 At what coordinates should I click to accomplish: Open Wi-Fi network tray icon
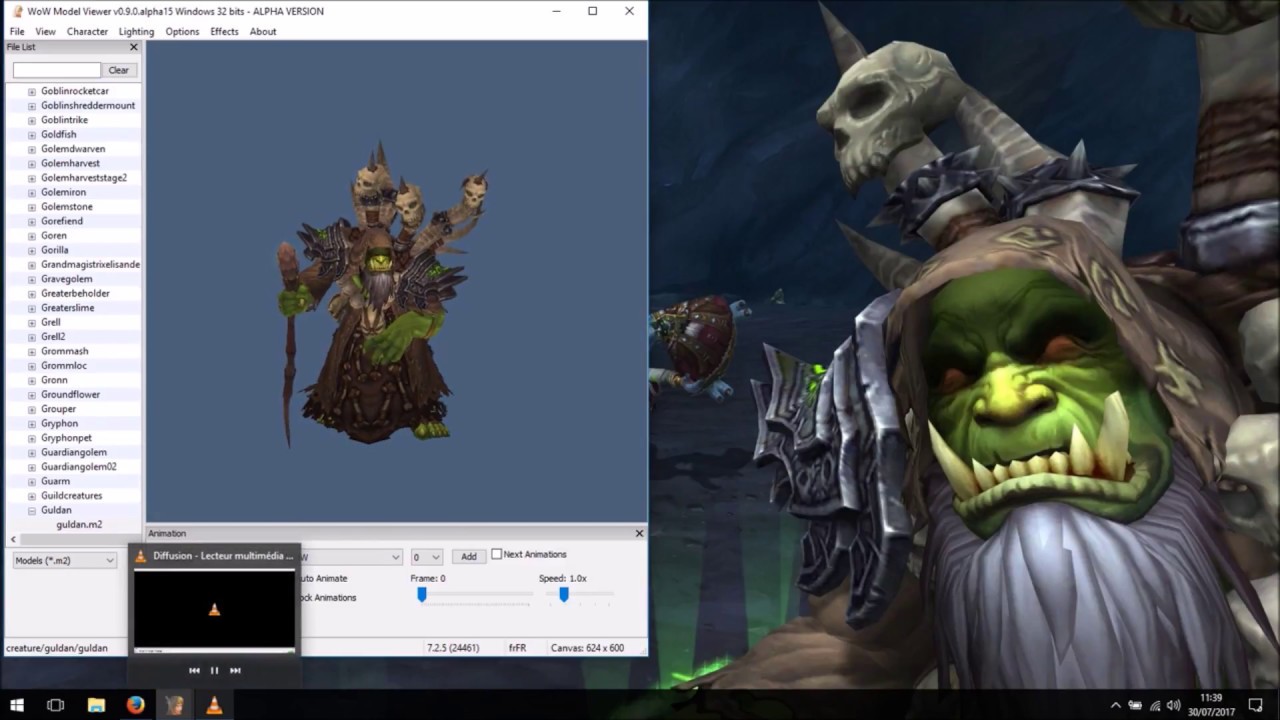click(x=1155, y=705)
